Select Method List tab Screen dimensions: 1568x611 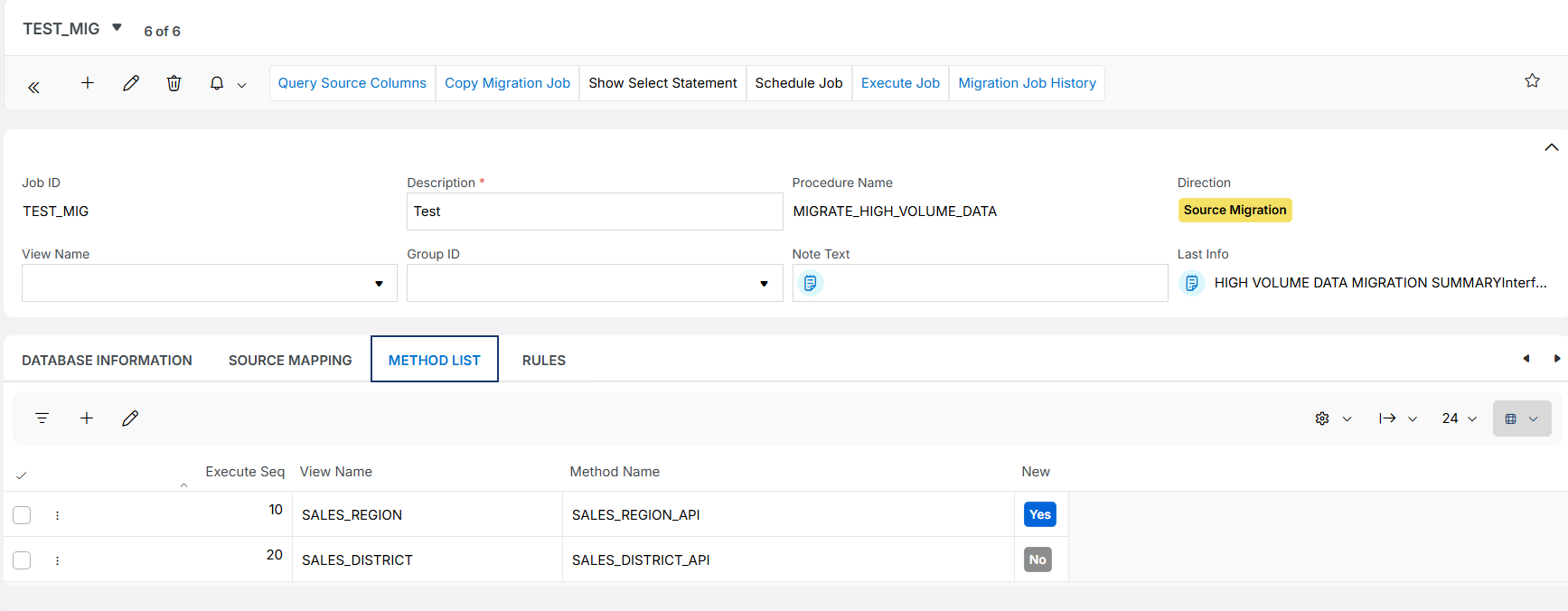435,360
